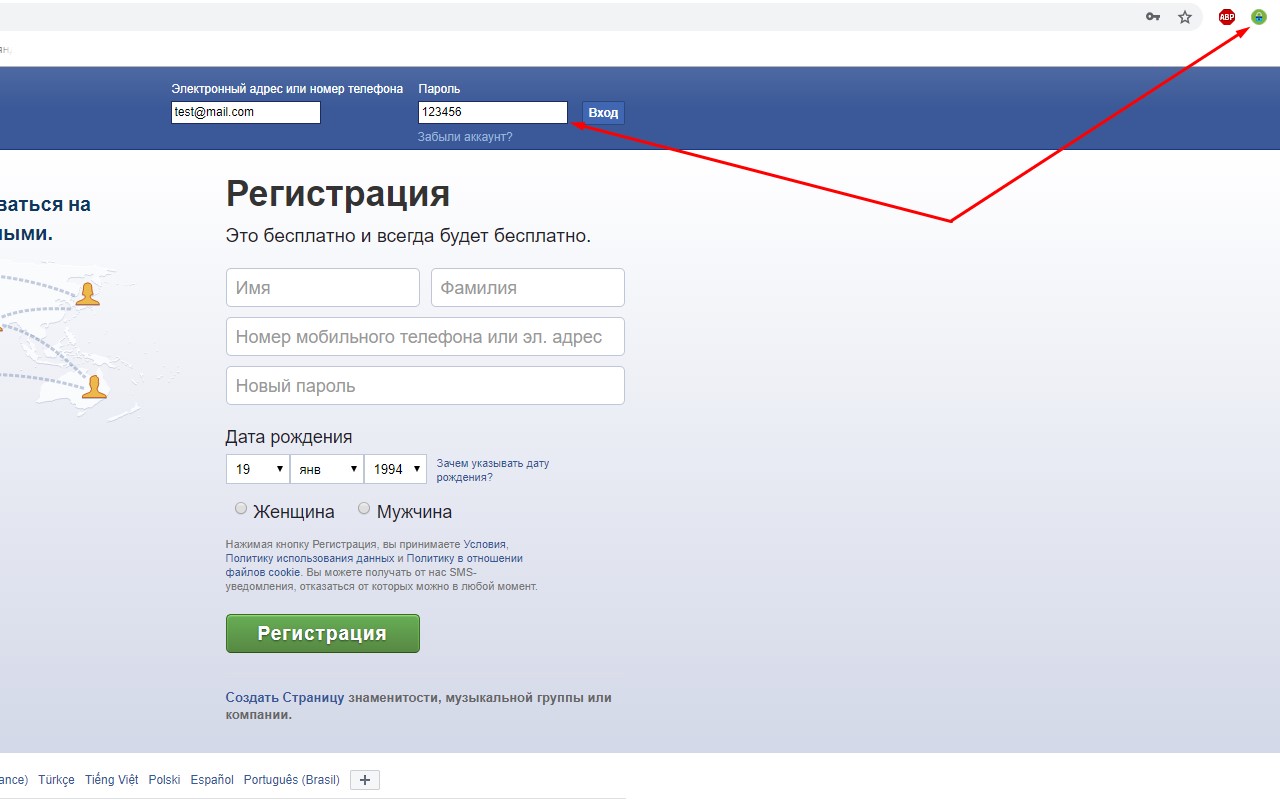Screen dimensions: 1280x800
Task: Click the Adblock Plus extension icon
Action: (x=1226, y=16)
